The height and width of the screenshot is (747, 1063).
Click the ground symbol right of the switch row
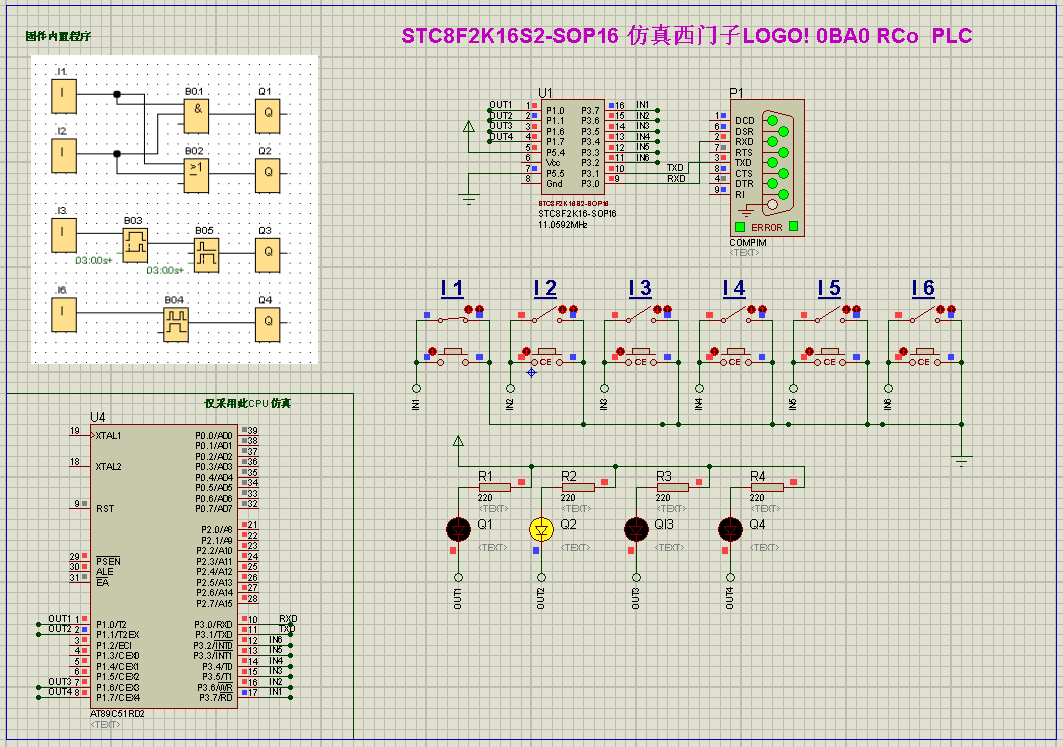tap(961, 460)
